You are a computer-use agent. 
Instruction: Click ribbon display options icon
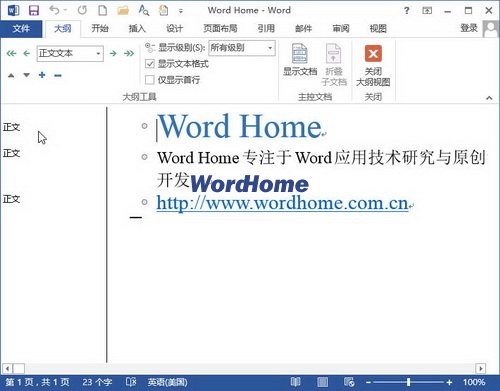pos(427,10)
